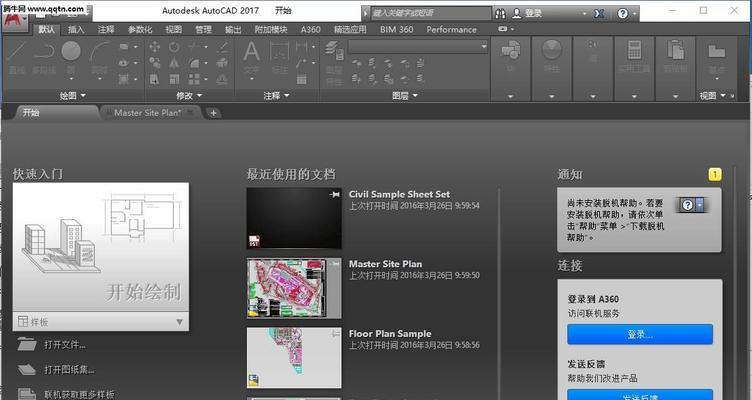The width and height of the screenshot is (752, 400).
Task: Toggle pin on Floor Plan Sample thumbnail
Action: (335, 333)
